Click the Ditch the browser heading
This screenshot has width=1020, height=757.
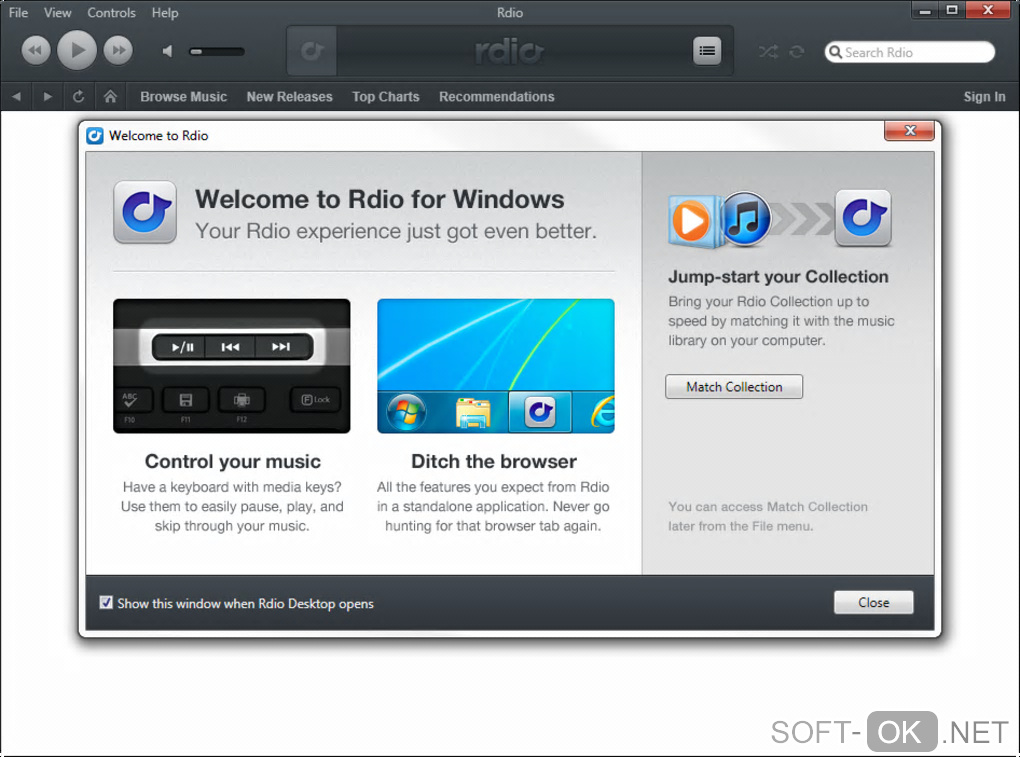pos(494,461)
